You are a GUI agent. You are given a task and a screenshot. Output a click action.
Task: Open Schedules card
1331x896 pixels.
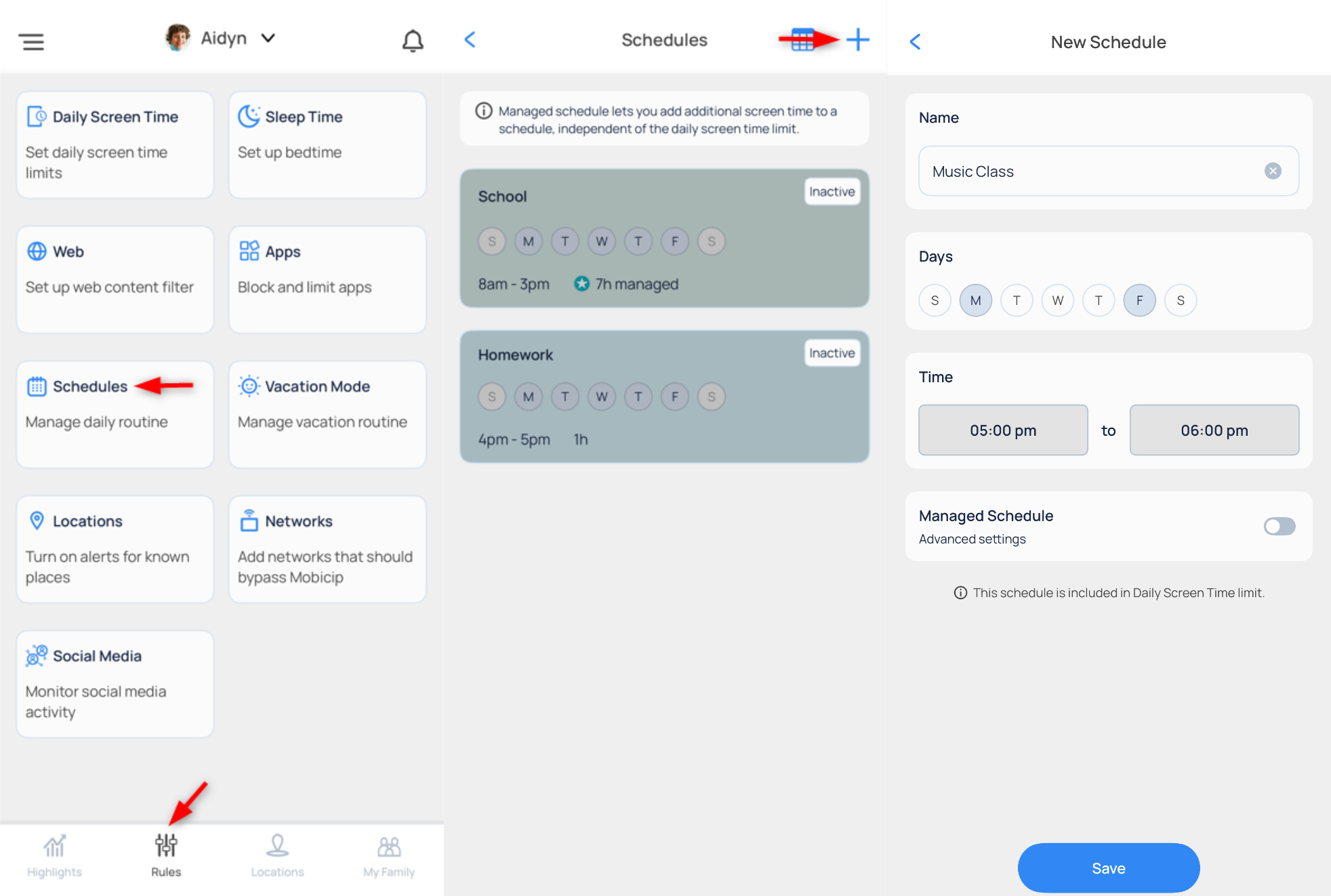point(115,414)
